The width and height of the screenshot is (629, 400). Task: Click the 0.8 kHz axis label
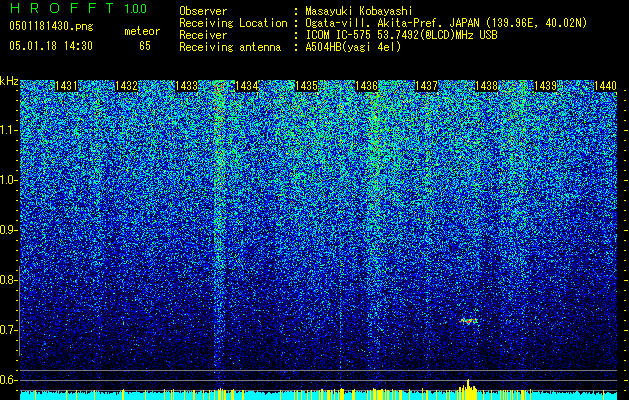(8, 280)
